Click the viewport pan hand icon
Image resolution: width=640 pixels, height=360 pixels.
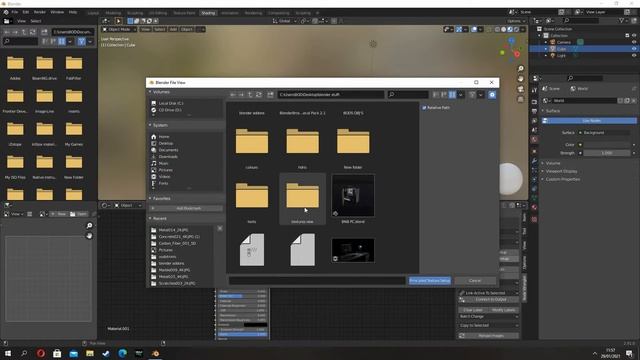[x=520, y=78]
